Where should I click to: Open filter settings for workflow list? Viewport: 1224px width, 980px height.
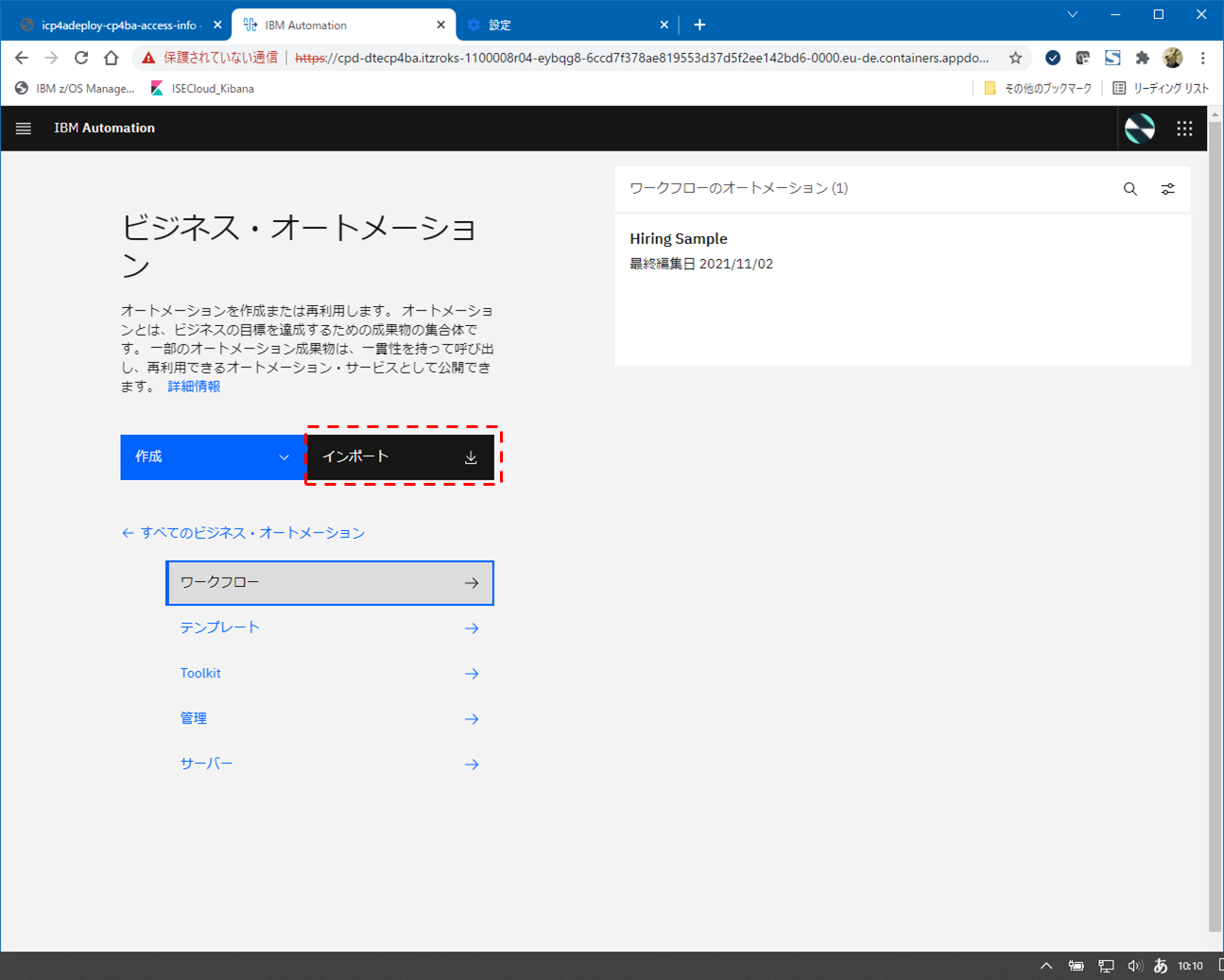(1168, 189)
